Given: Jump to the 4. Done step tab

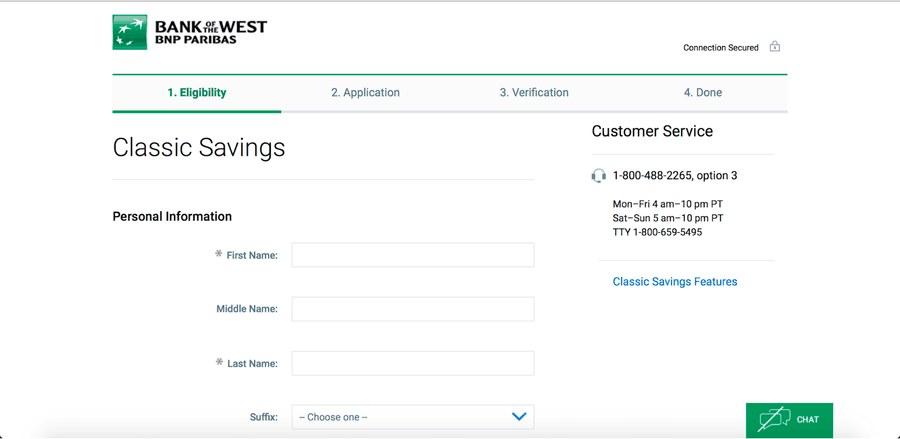Looking at the screenshot, I should click(702, 93).
